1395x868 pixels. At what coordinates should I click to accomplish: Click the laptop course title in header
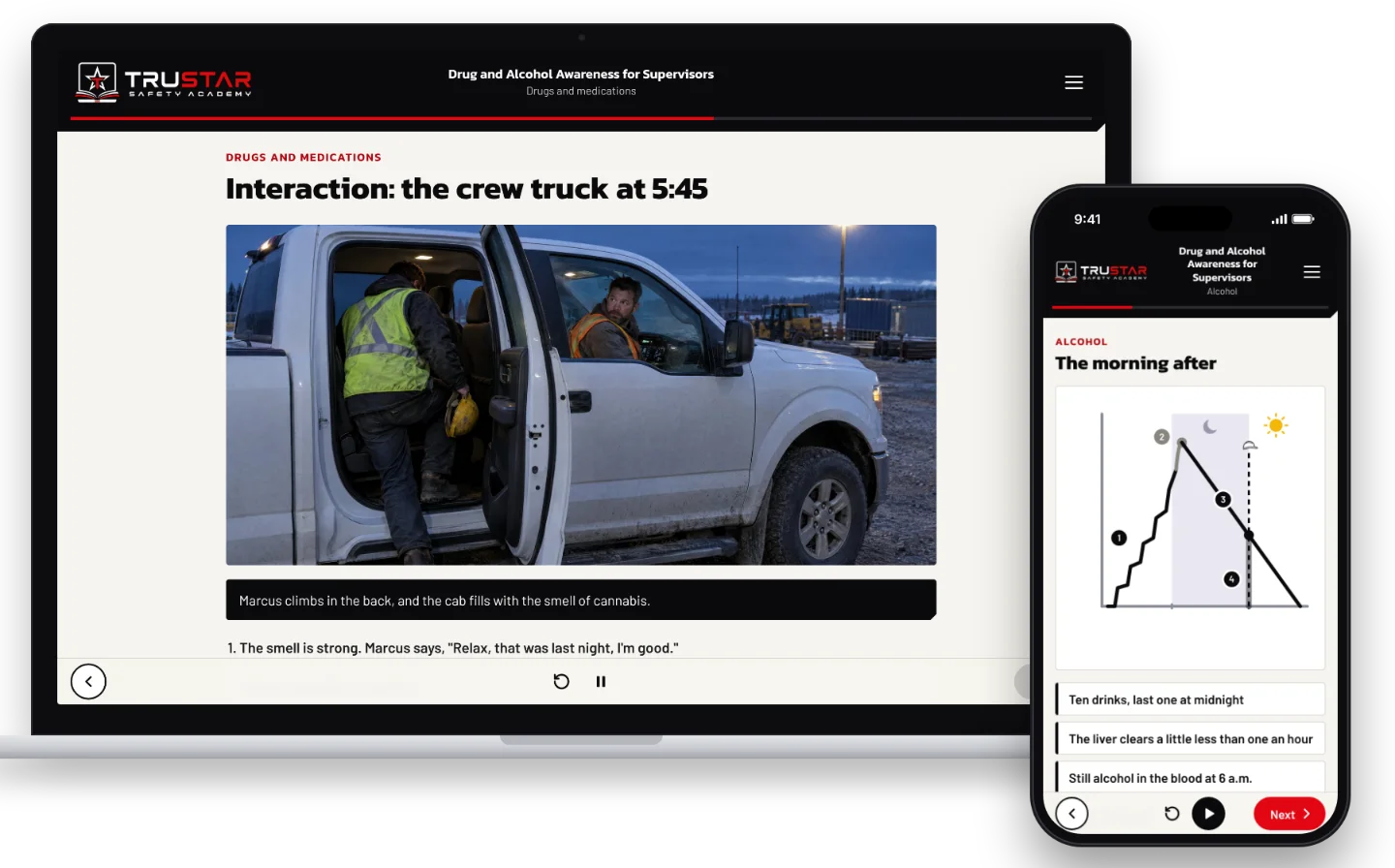tap(581, 74)
